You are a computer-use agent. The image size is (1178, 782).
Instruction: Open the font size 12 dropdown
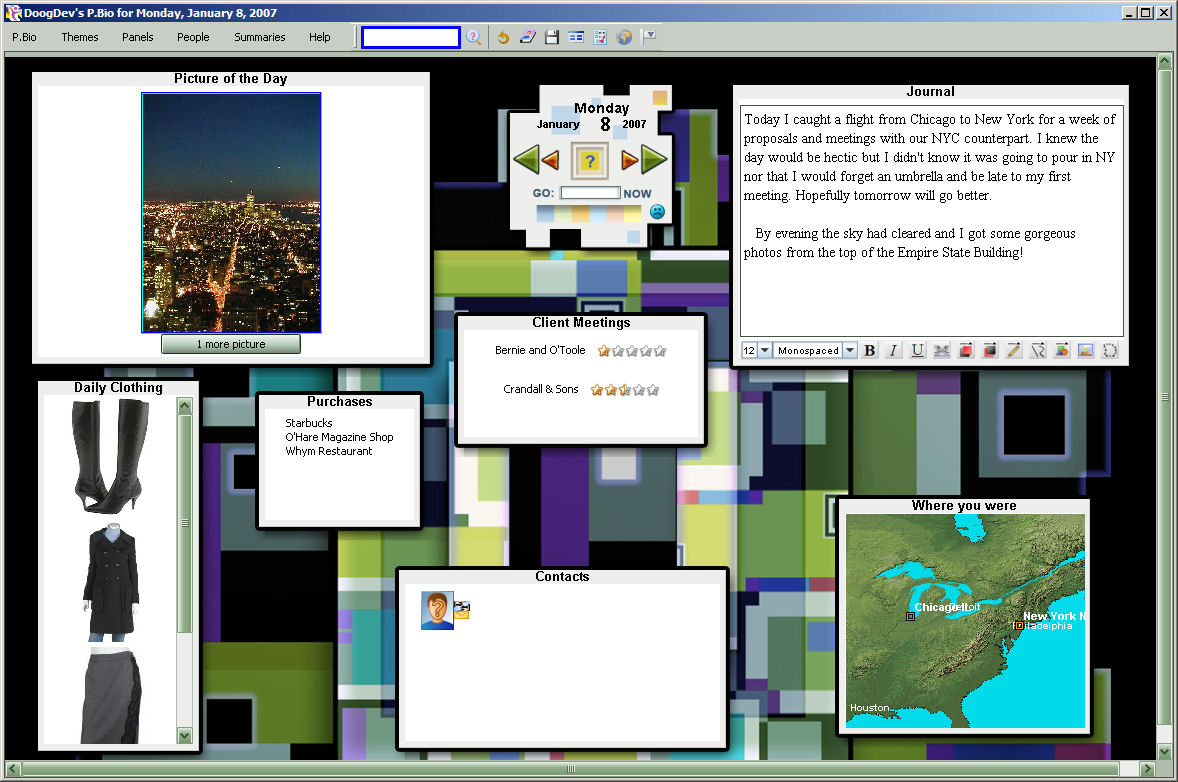[x=764, y=350]
